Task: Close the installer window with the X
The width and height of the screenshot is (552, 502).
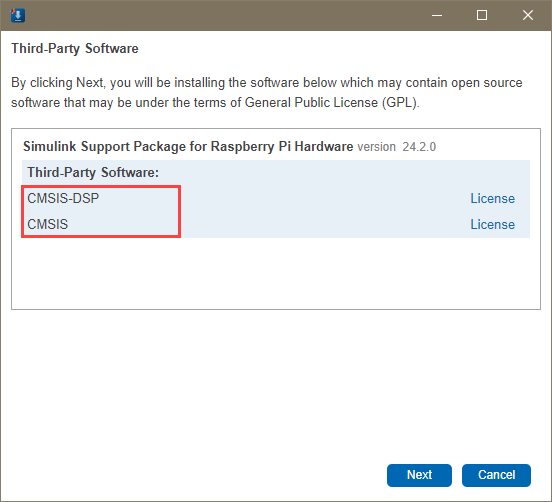Action: (527, 15)
